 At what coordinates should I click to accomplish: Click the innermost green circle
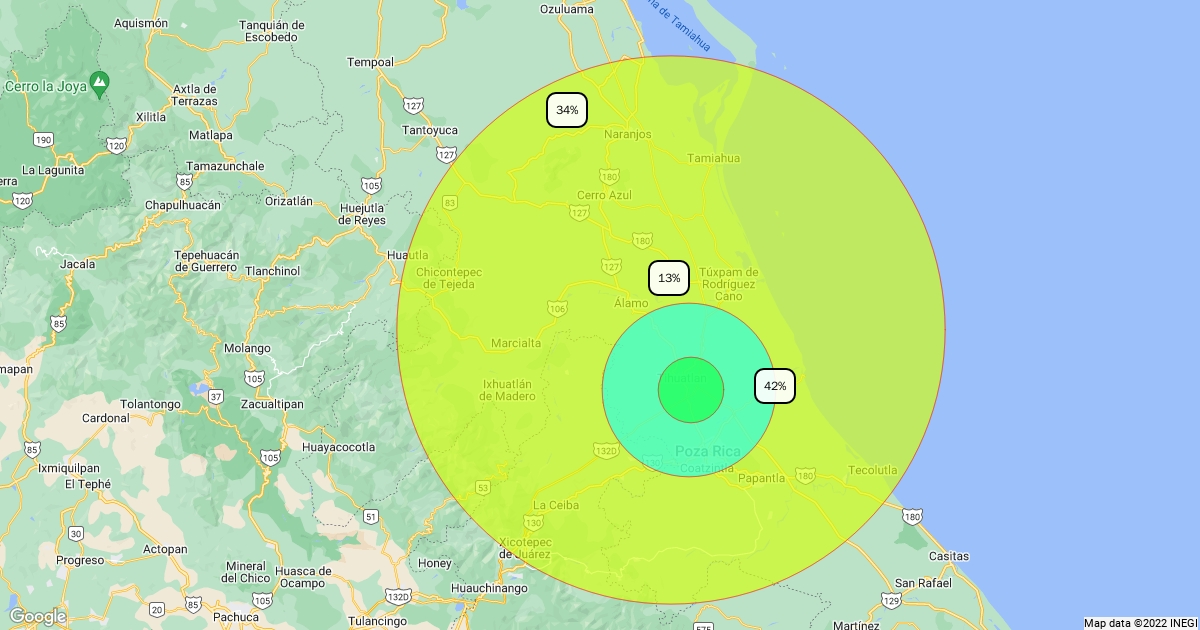point(690,390)
